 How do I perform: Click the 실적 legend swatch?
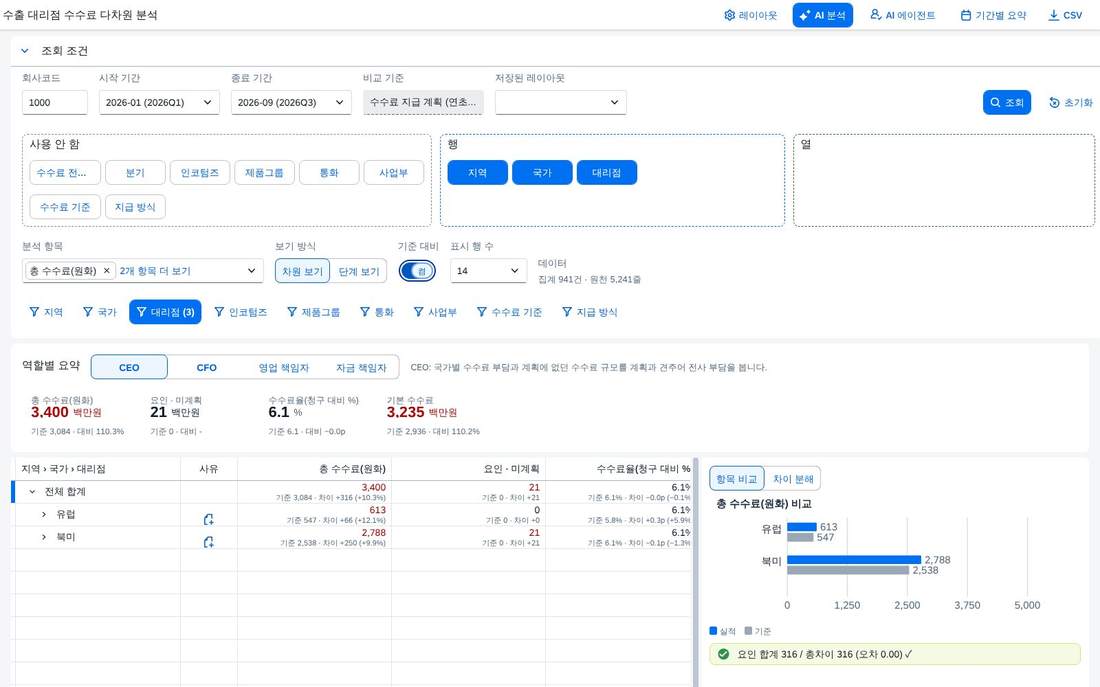713,631
